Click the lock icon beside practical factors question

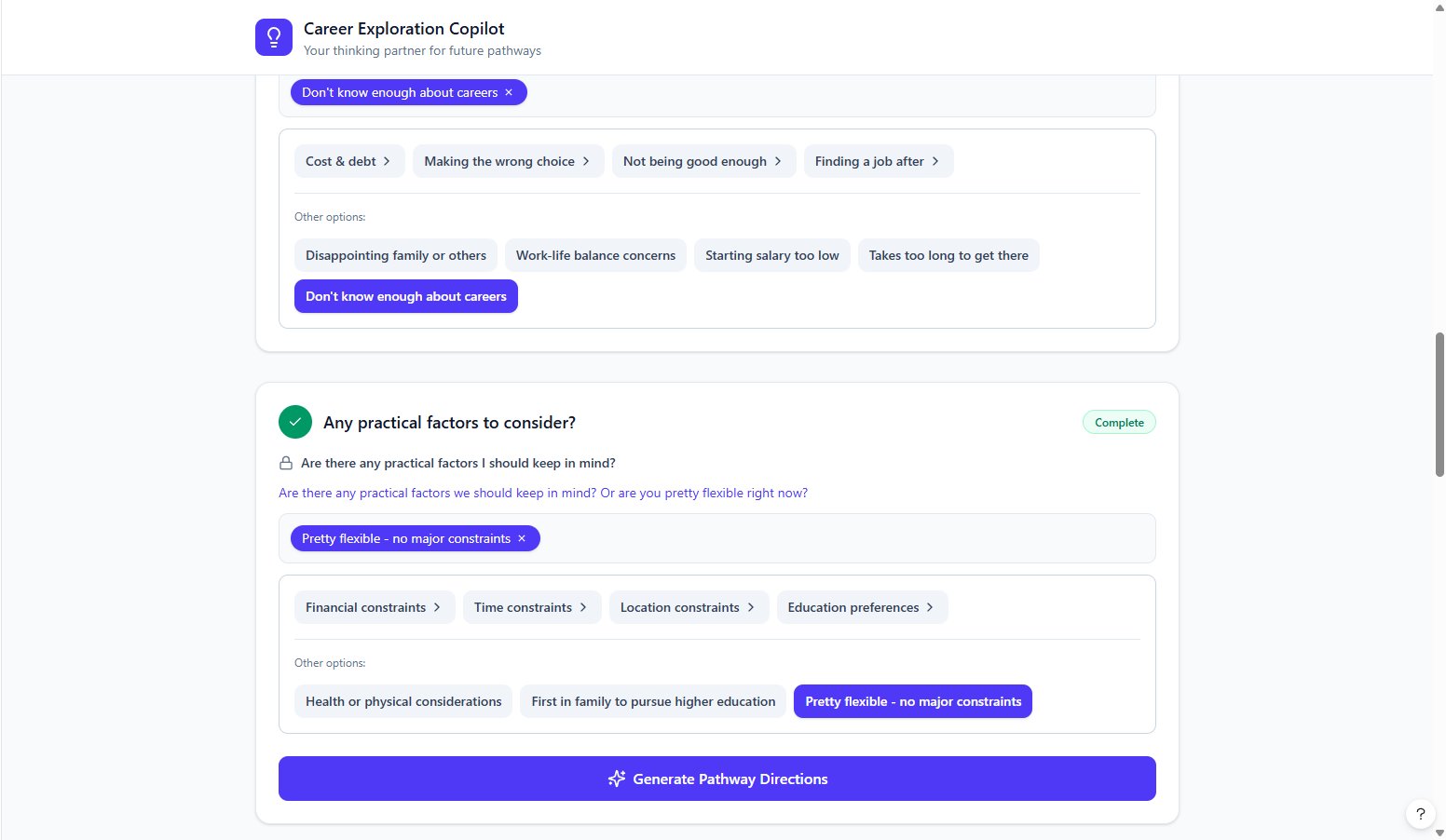point(286,463)
